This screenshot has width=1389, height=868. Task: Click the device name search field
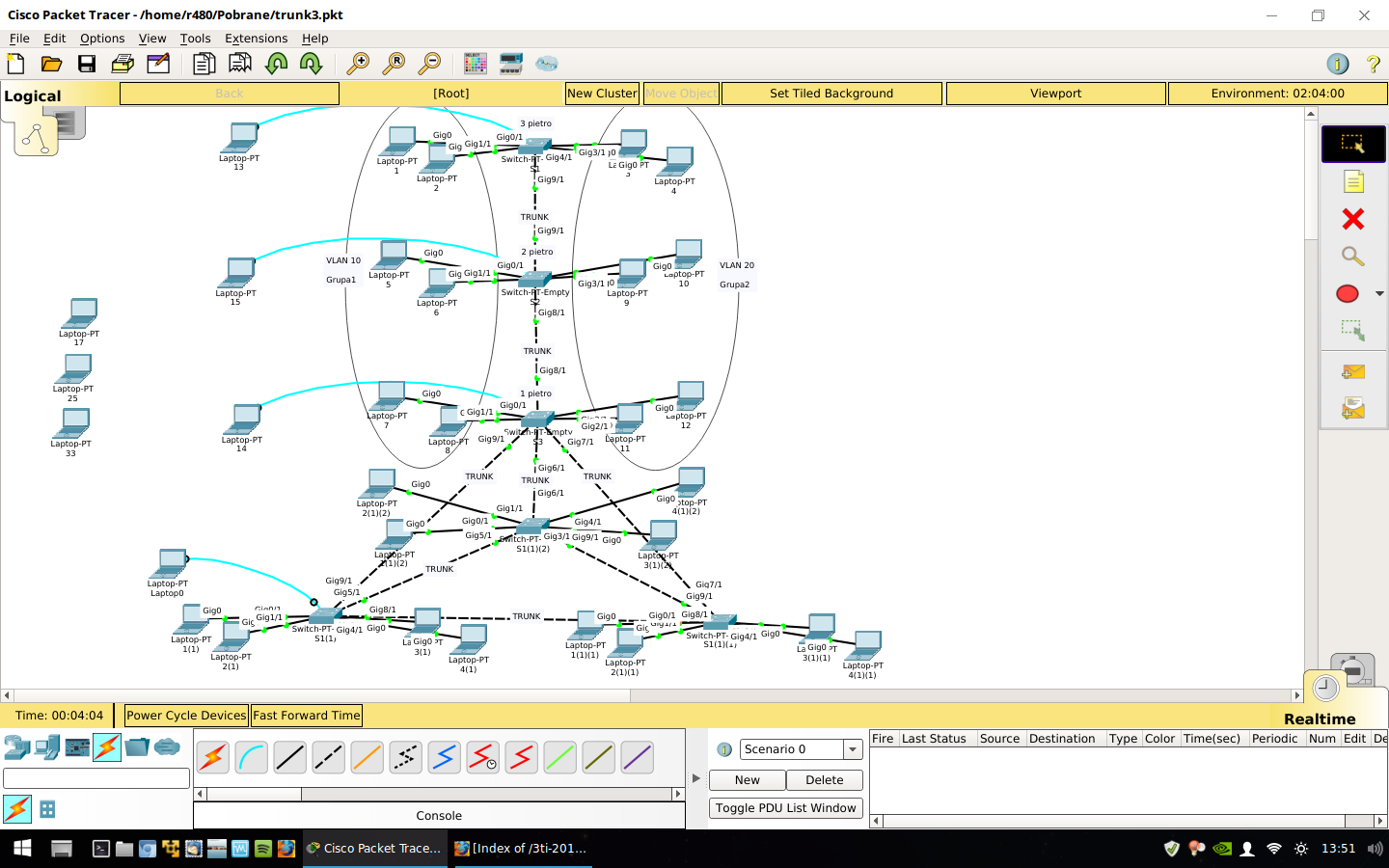point(96,778)
